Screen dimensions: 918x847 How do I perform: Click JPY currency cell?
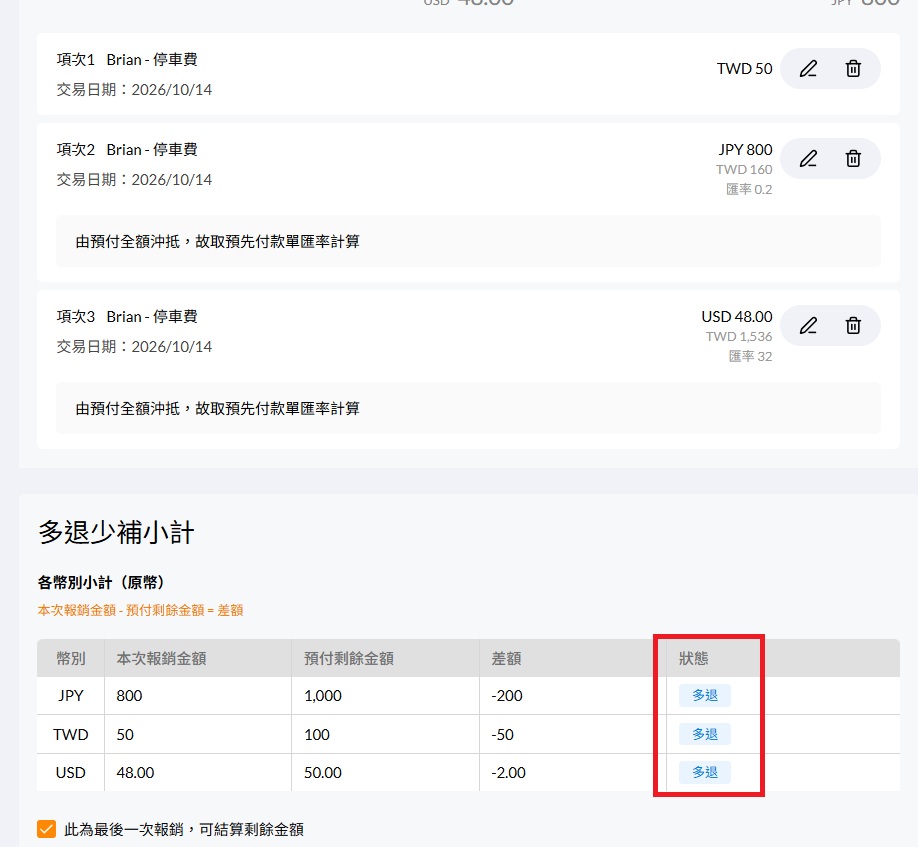click(x=71, y=695)
